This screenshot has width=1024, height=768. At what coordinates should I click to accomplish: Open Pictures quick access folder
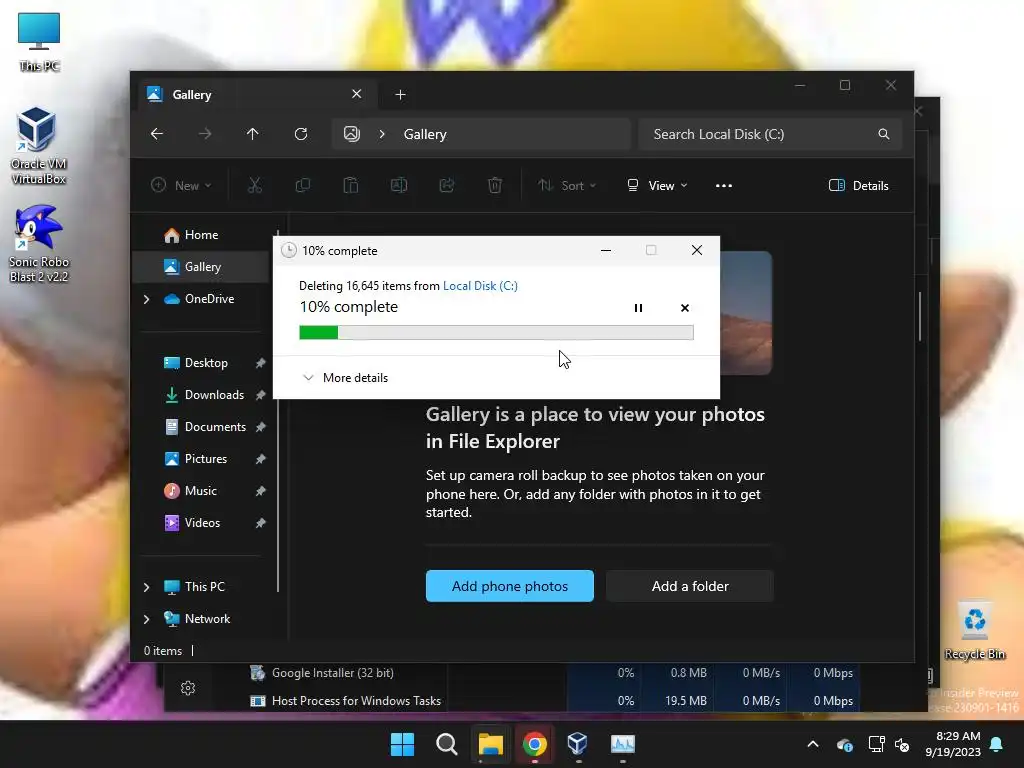coord(206,459)
